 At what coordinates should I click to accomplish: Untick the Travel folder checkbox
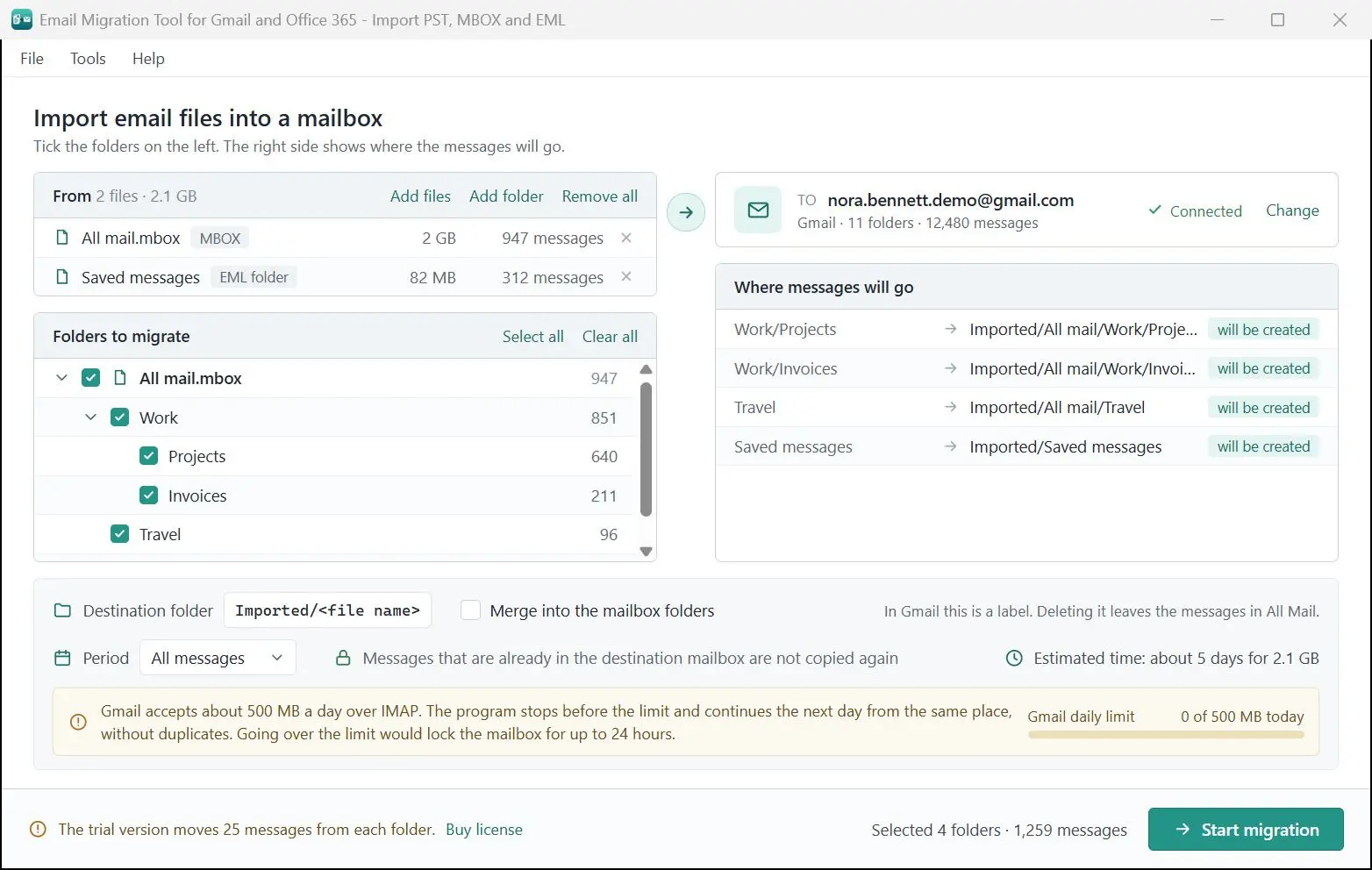coord(119,534)
